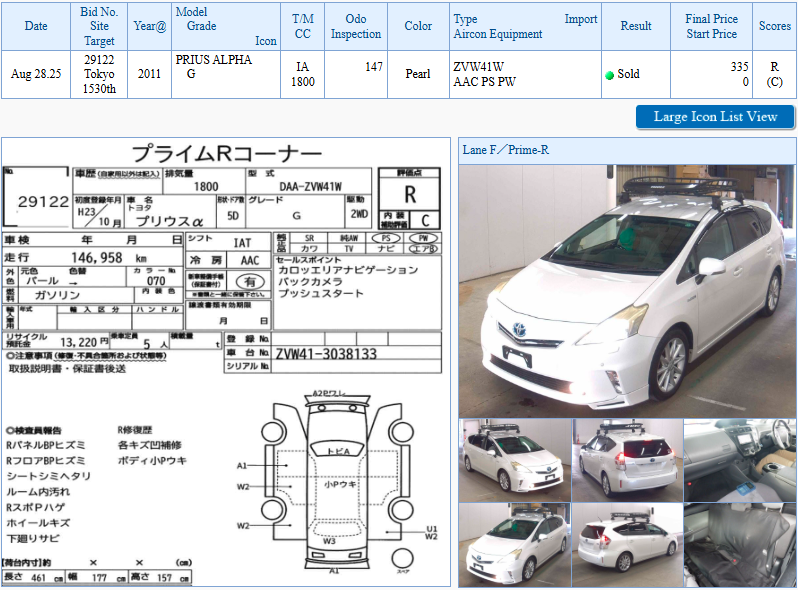Click bid number 29122 in table row
The width and height of the screenshot is (798, 590).
click(99, 60)
